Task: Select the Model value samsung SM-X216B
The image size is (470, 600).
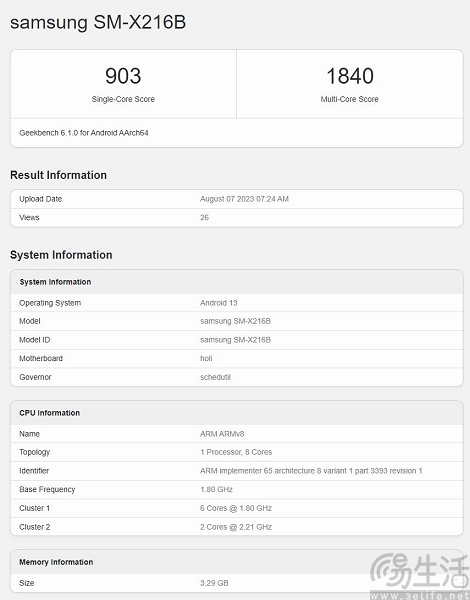Action: 235,321
